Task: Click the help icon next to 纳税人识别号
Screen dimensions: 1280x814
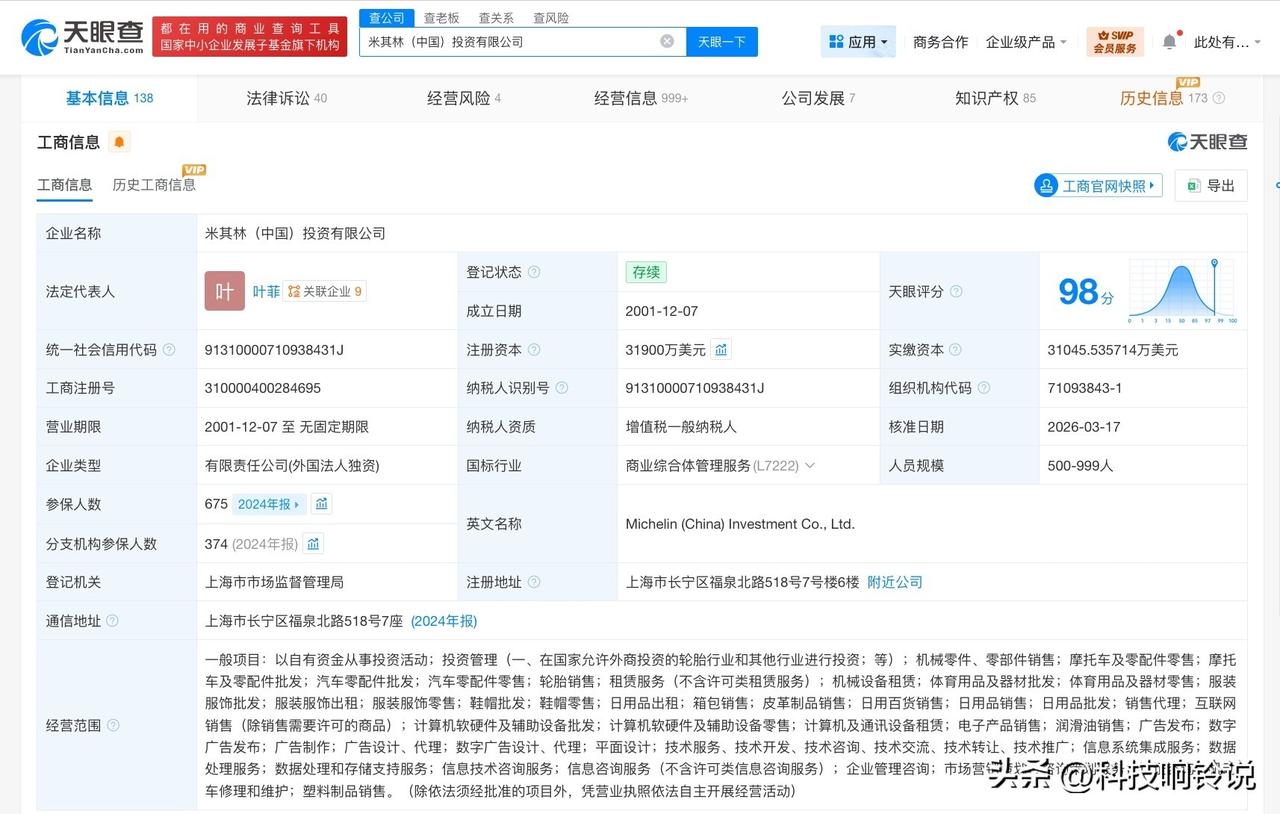Action: (x=562, y=388)
